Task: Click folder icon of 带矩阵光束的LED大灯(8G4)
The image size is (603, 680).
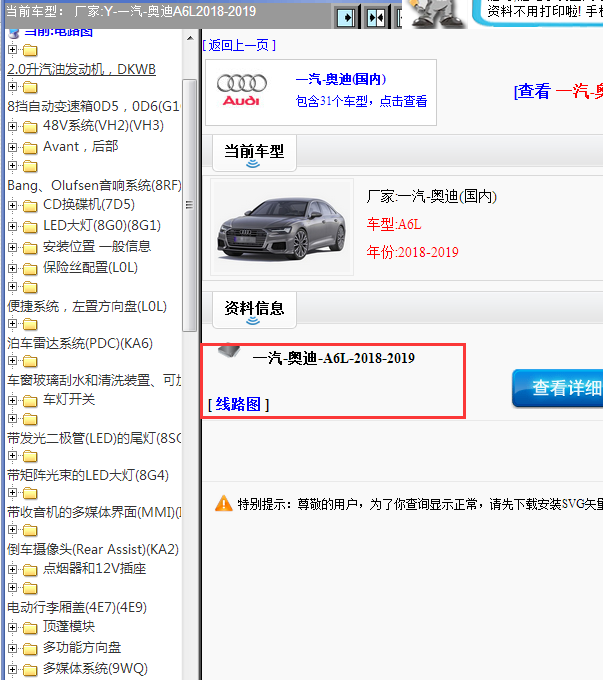Action: (x=30, y=456)
